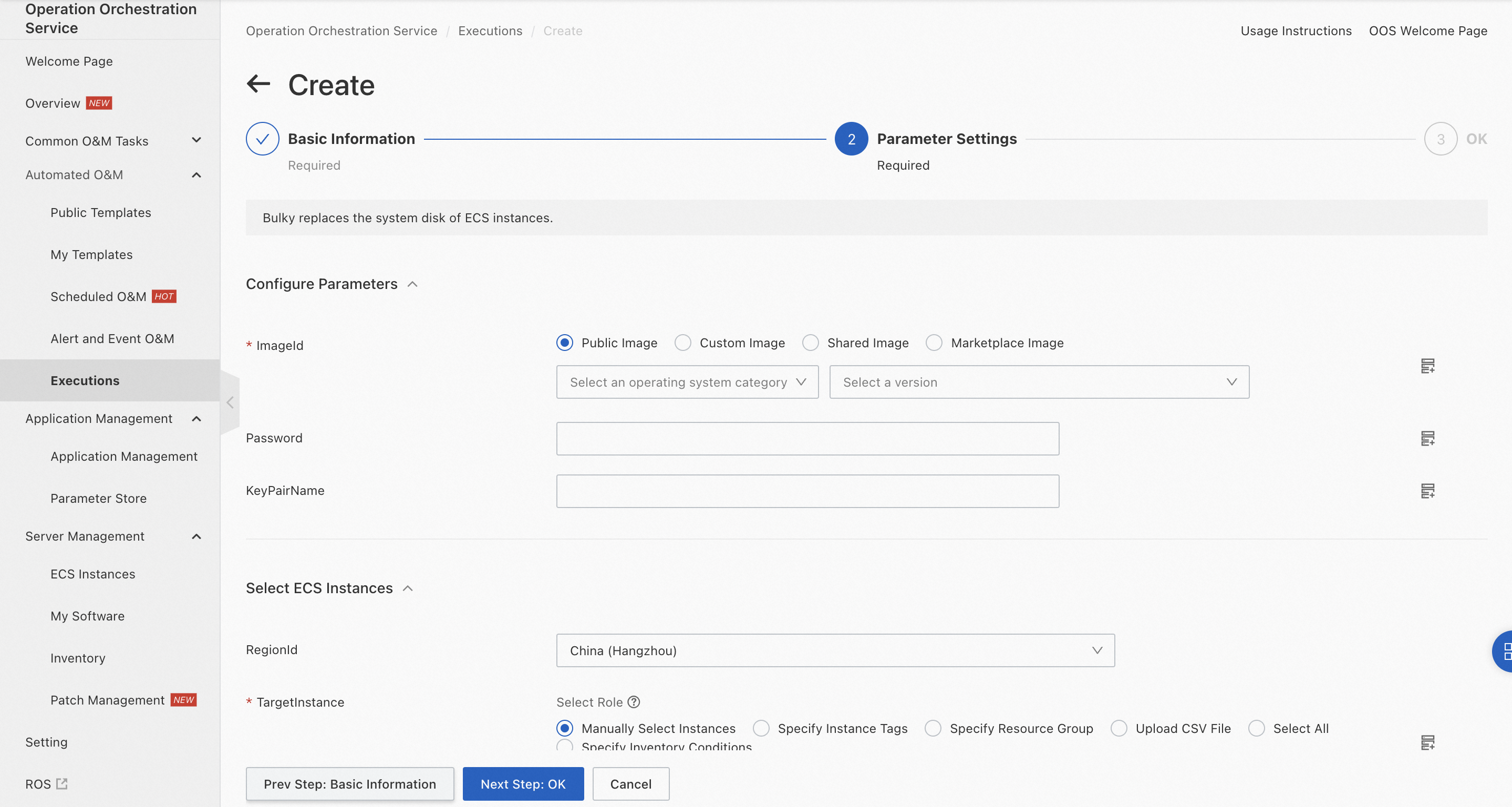The height and width of the screenshot is (807, 1512).
Task: Collapse the Configure Parameters section
Action: pos(412,284)
